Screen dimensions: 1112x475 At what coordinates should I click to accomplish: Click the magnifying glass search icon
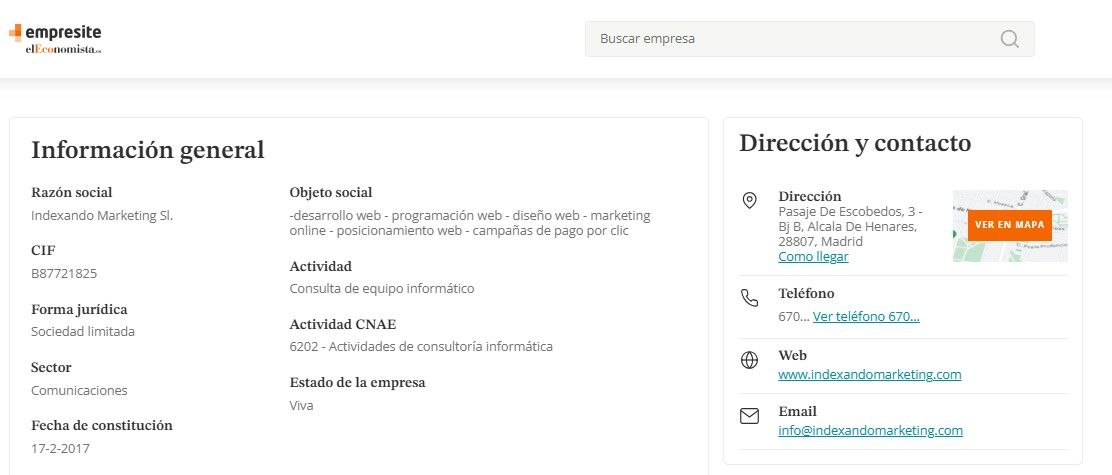[1009, 39]
